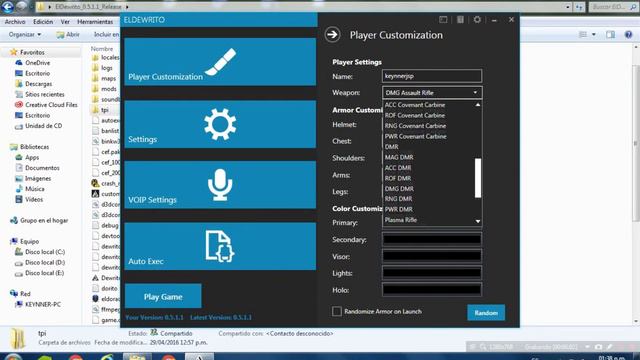Click the Lights color swatch
This screenshot has height=360, width=640.
[432, 273]
